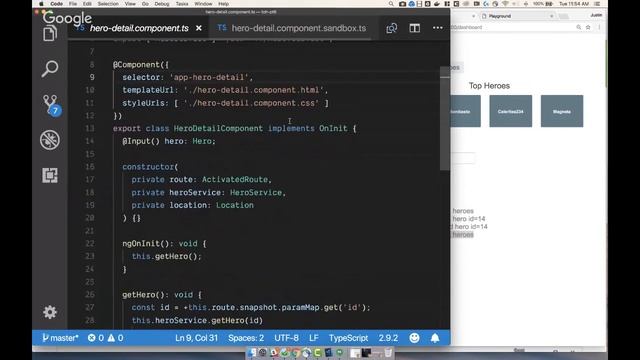Click 'HeroDetailComponent' class name in code
Screen dimensions: 640x360
(218, 128)
